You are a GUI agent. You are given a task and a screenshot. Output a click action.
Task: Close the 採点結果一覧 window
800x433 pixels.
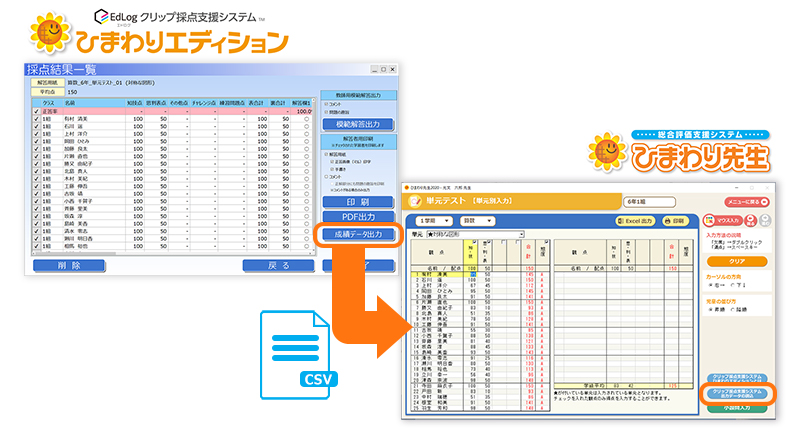pyautogui.click(x=392, y=69)
